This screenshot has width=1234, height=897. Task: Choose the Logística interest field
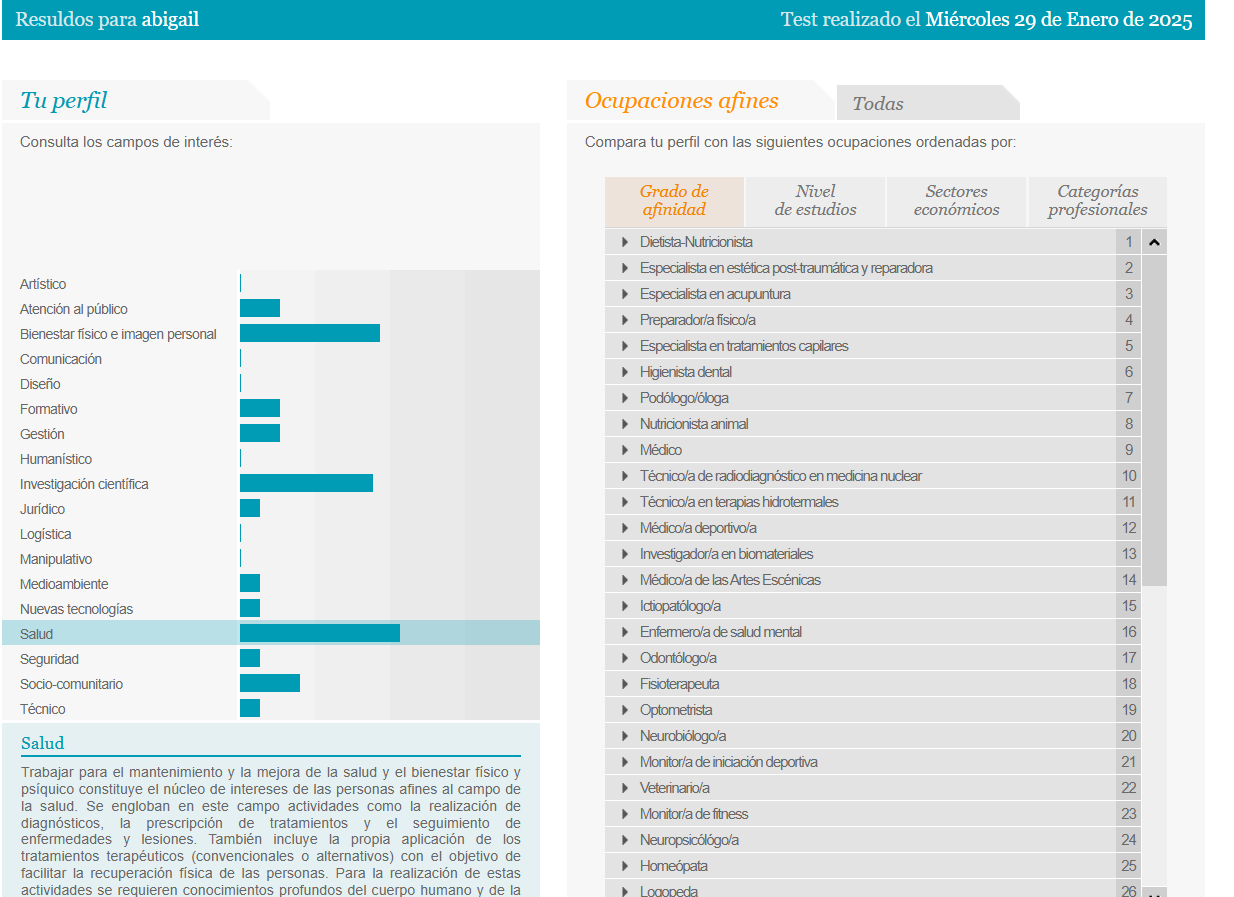pyautogui.click(x=46, y=534)
